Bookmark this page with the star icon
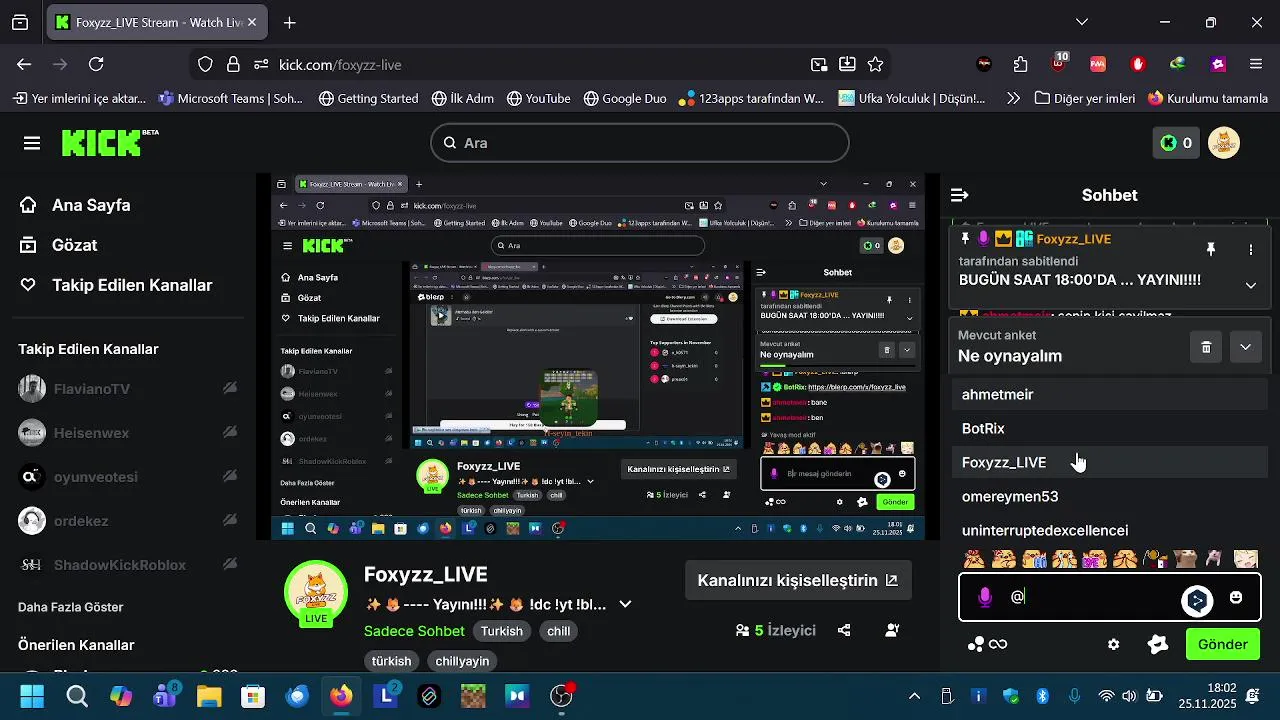Viewport: 1280px width, 720px height. 875,64
